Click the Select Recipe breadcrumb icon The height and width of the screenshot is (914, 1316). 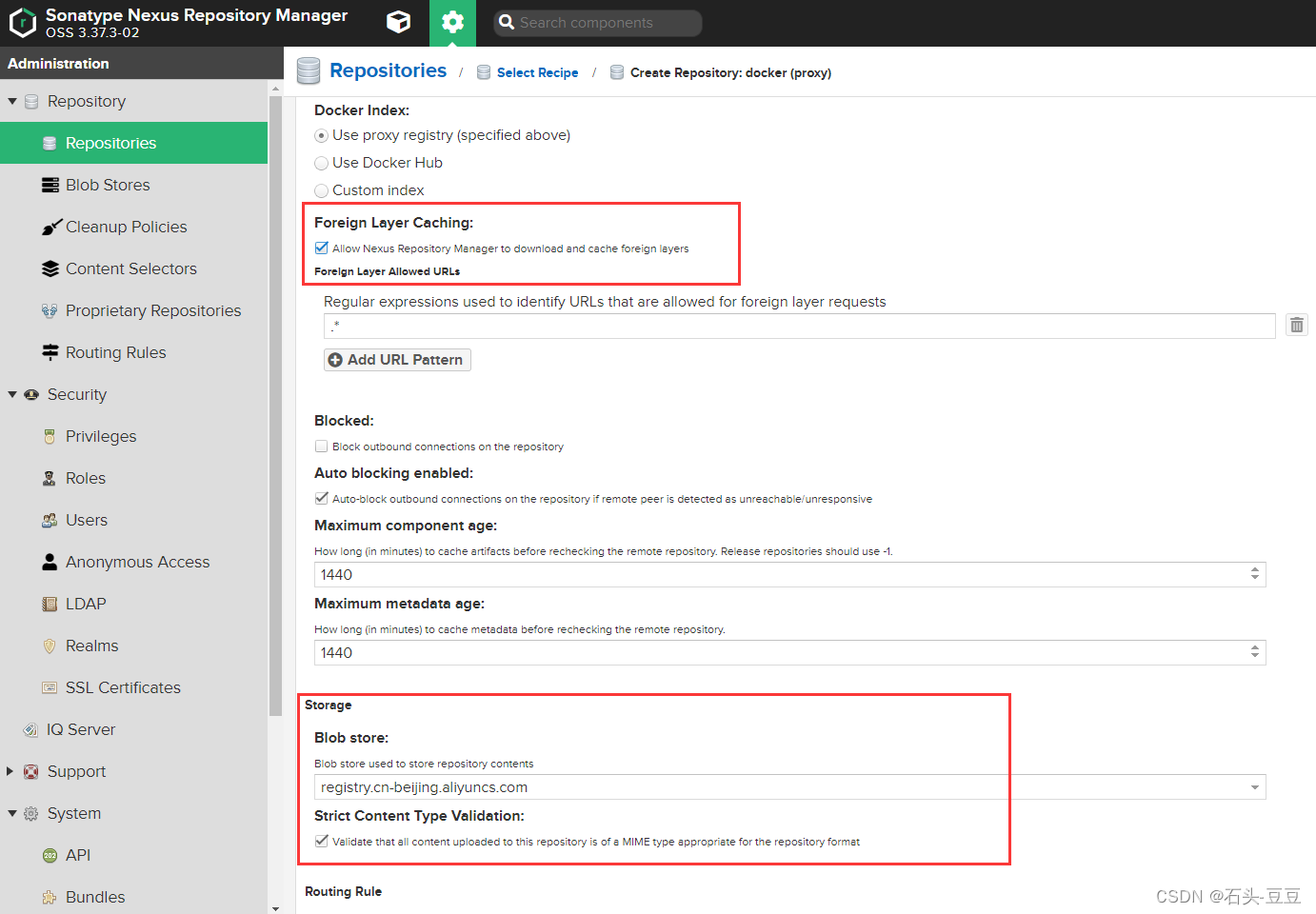484,72
